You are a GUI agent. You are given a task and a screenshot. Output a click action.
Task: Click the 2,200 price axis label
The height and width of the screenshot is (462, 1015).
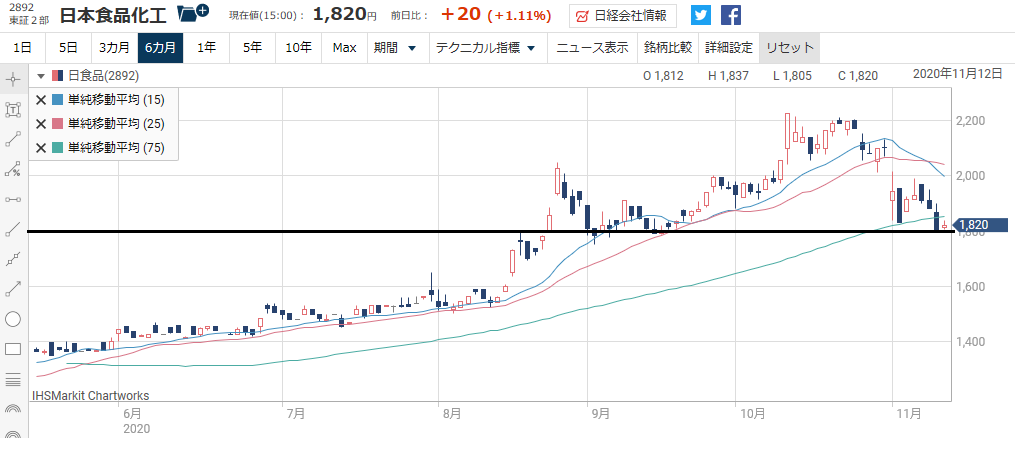point(971,120)
